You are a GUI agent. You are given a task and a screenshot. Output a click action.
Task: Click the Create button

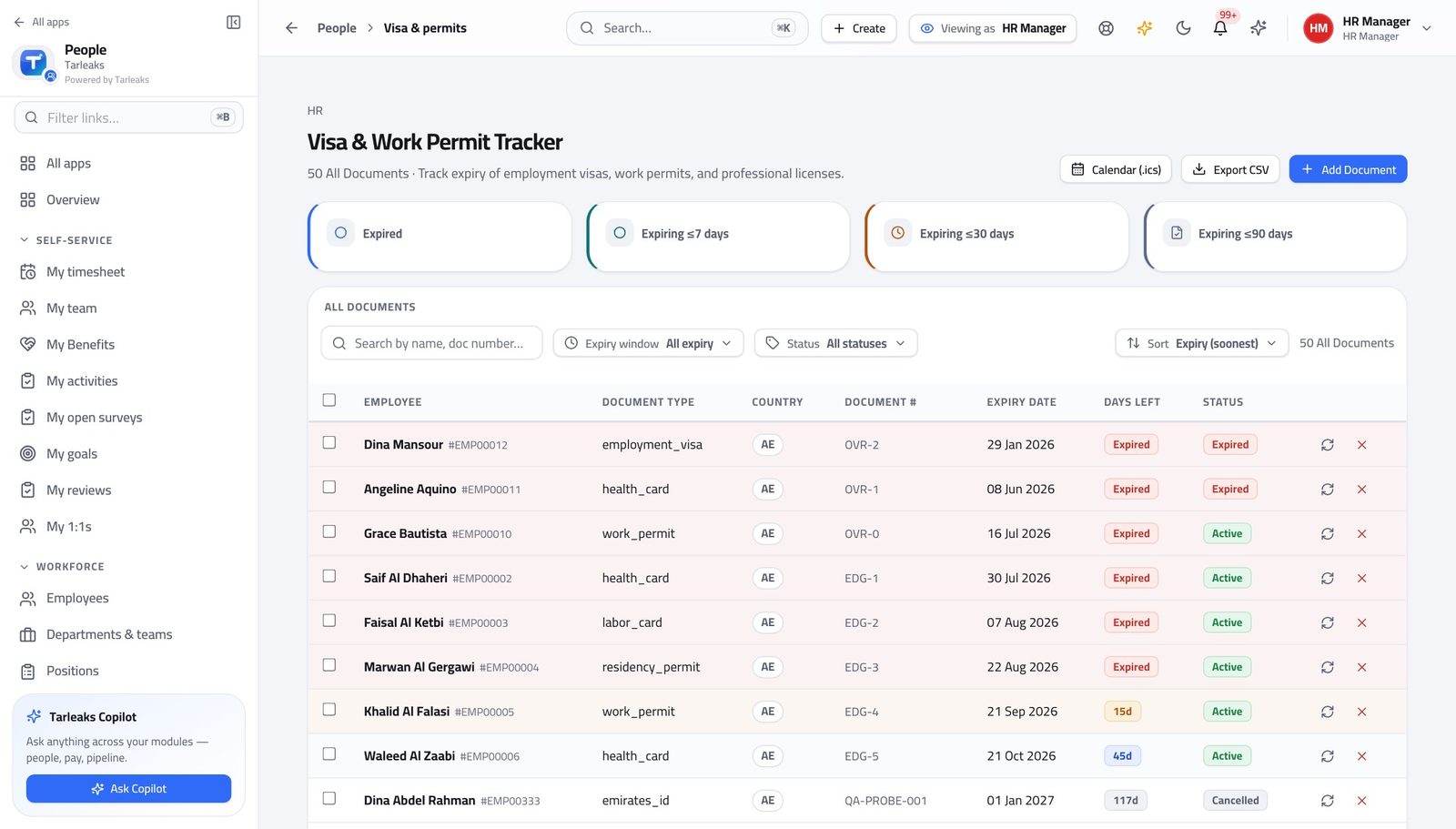[x=859, y=28]
